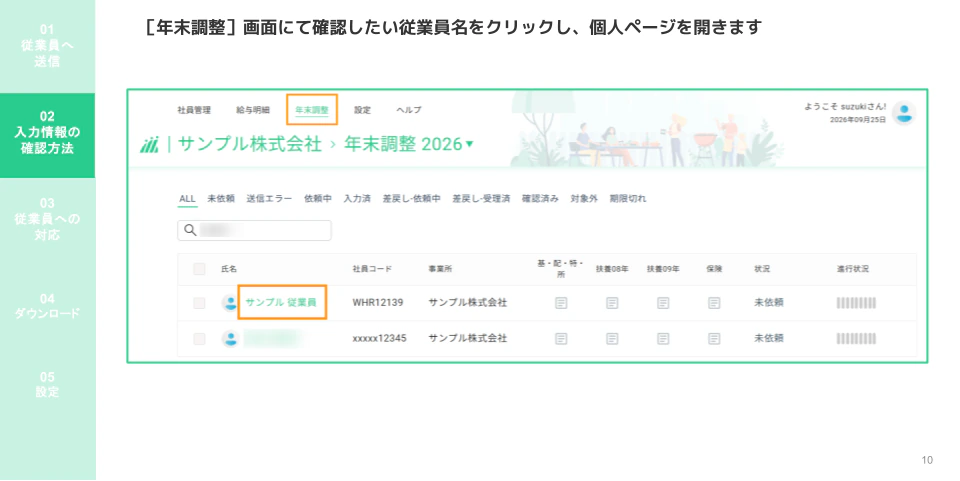Go to sidebar step 03 従業員への対応
960x481 pixels.
[47, 219]
